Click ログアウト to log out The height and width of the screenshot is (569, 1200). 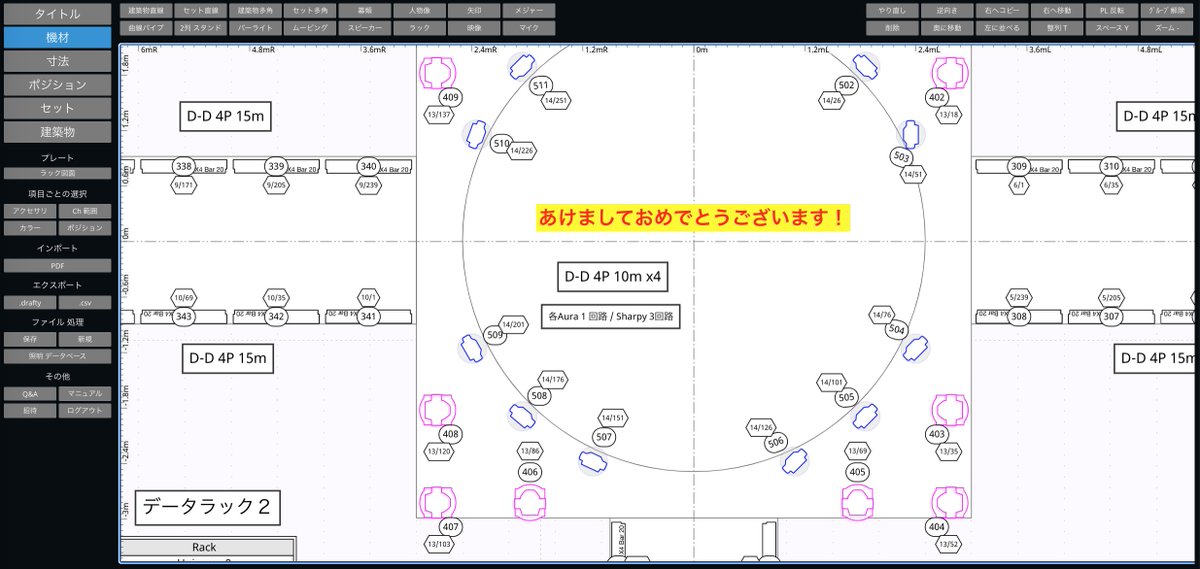(85, 411)
